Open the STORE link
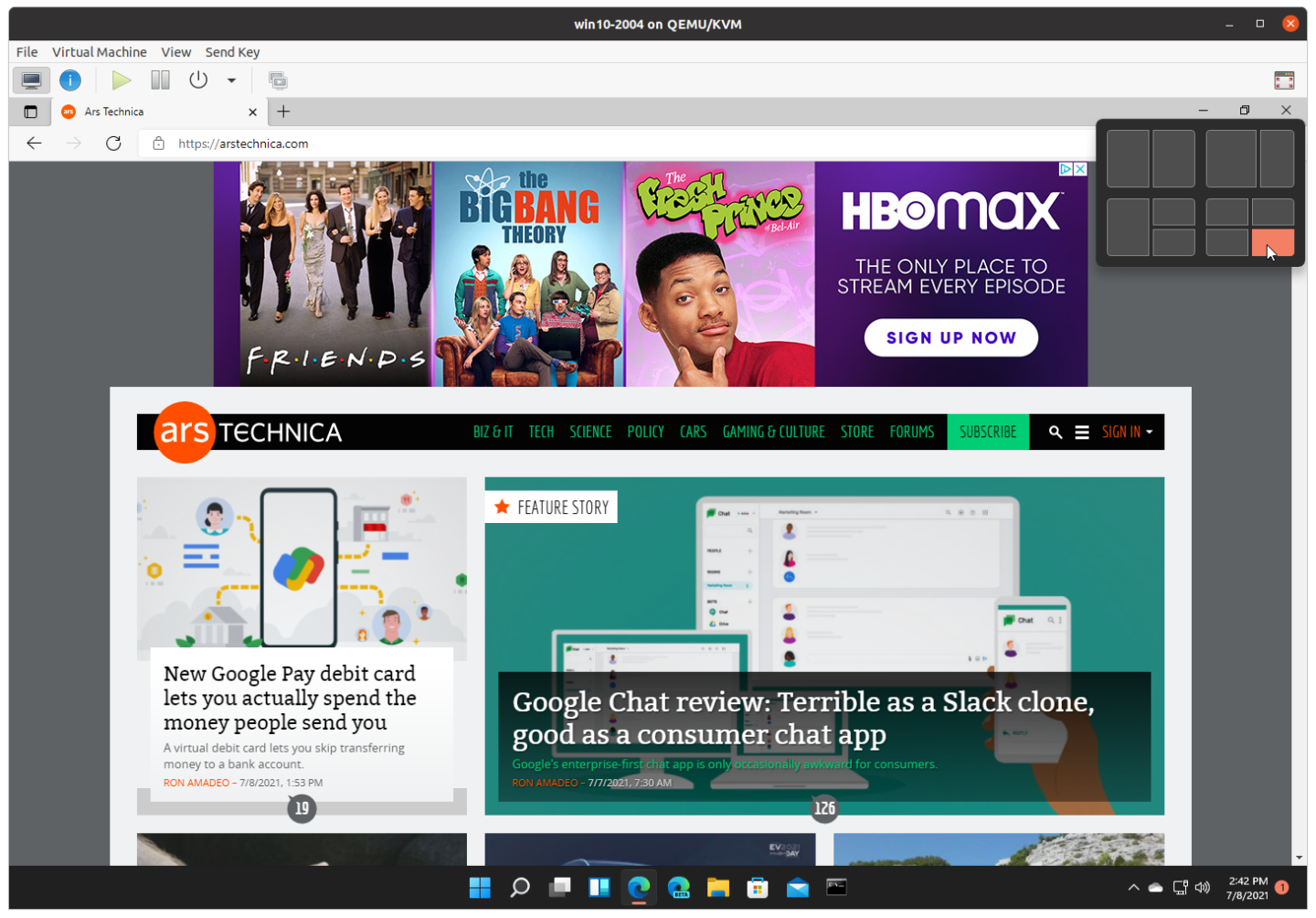 (857, 432)
